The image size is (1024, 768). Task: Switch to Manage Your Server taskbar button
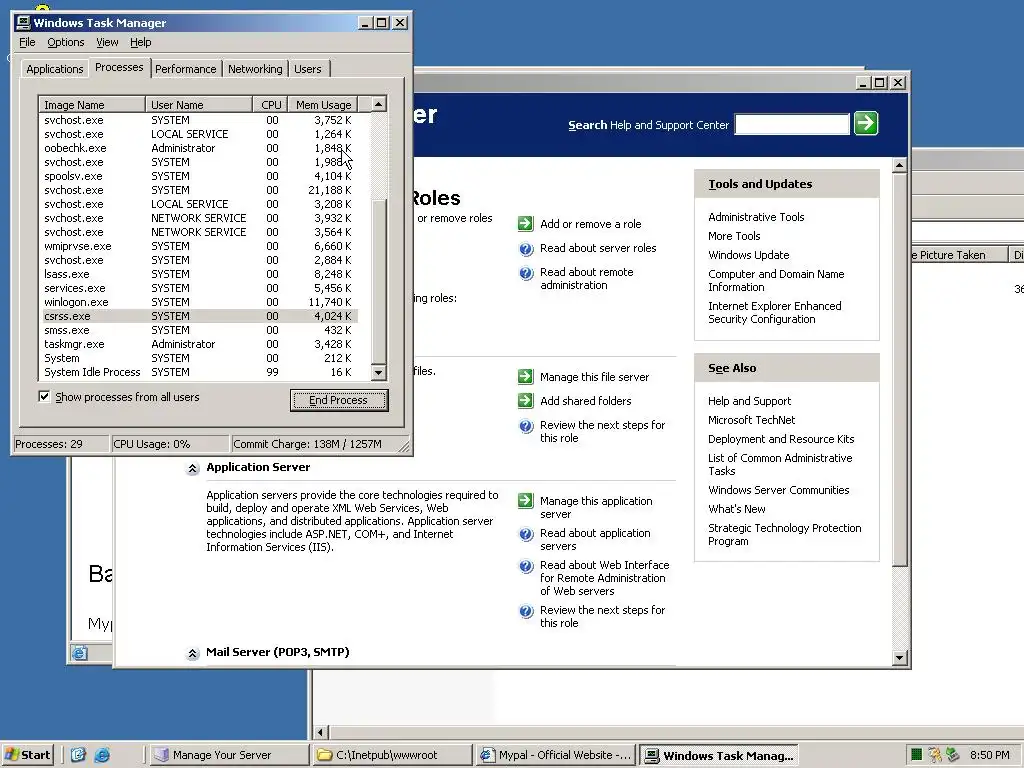tap(227, 755)
